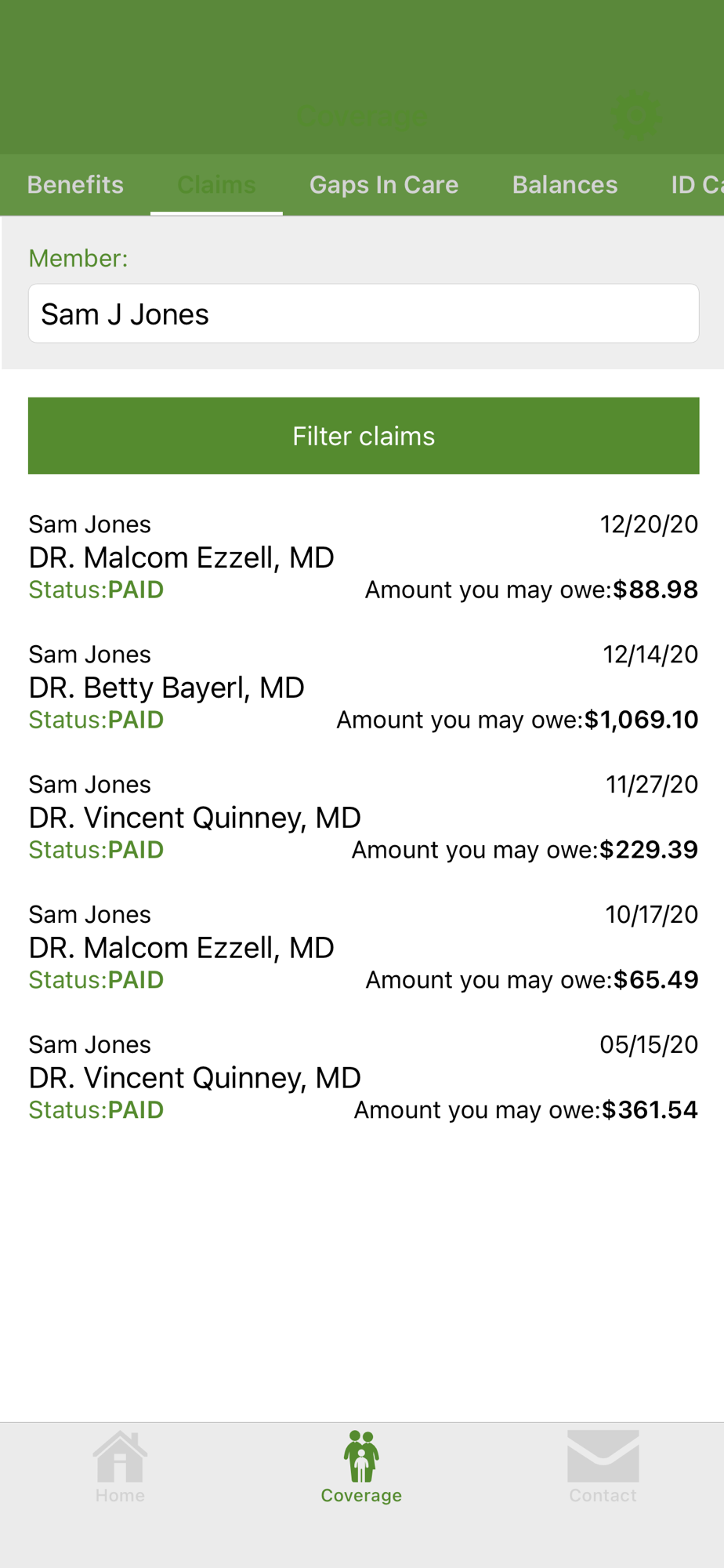Select the $1,069.10 amount owed
This screenshot has height=1568, width=724.
click(642, 720)
